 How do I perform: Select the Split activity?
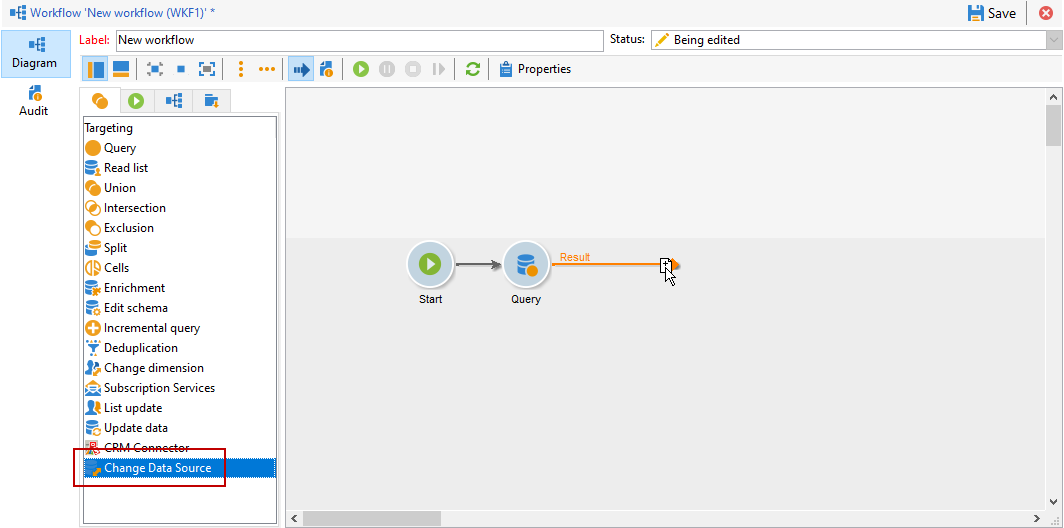pos(180,248)
